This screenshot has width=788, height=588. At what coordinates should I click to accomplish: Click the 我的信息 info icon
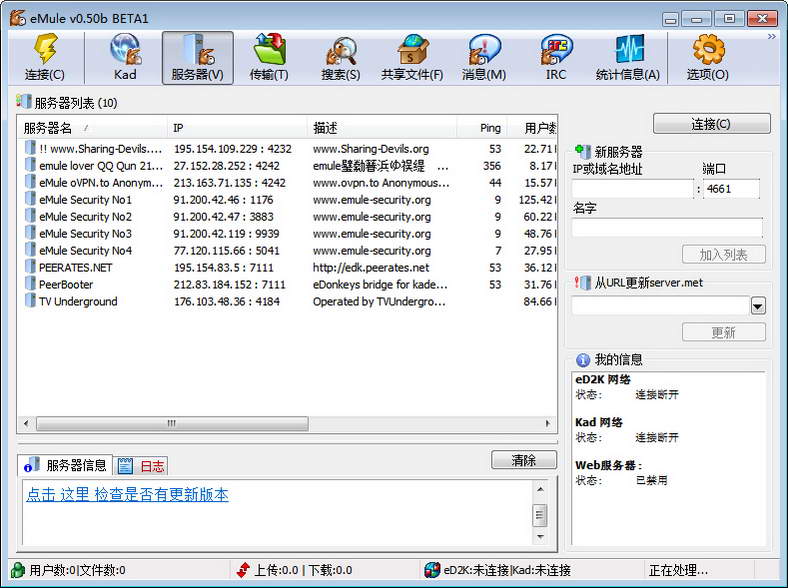(583, 359)
